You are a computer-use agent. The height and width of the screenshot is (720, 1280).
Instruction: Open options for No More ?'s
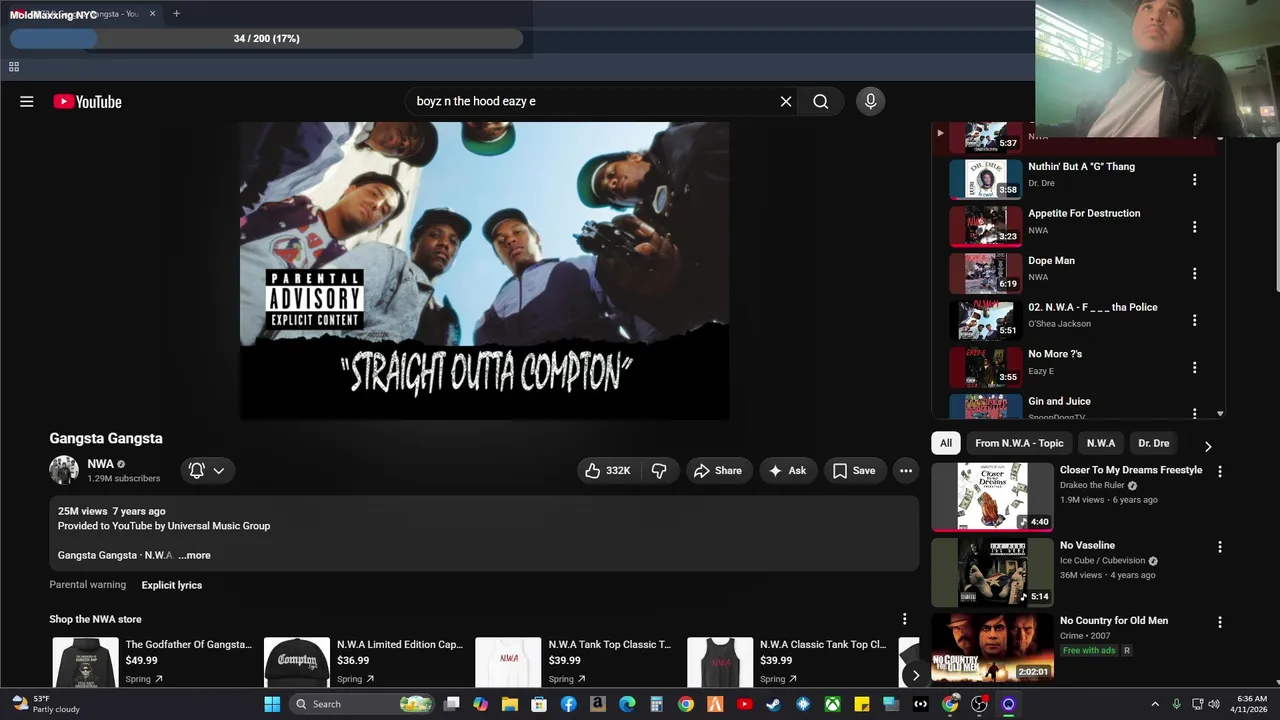(x=1194, y=368)
